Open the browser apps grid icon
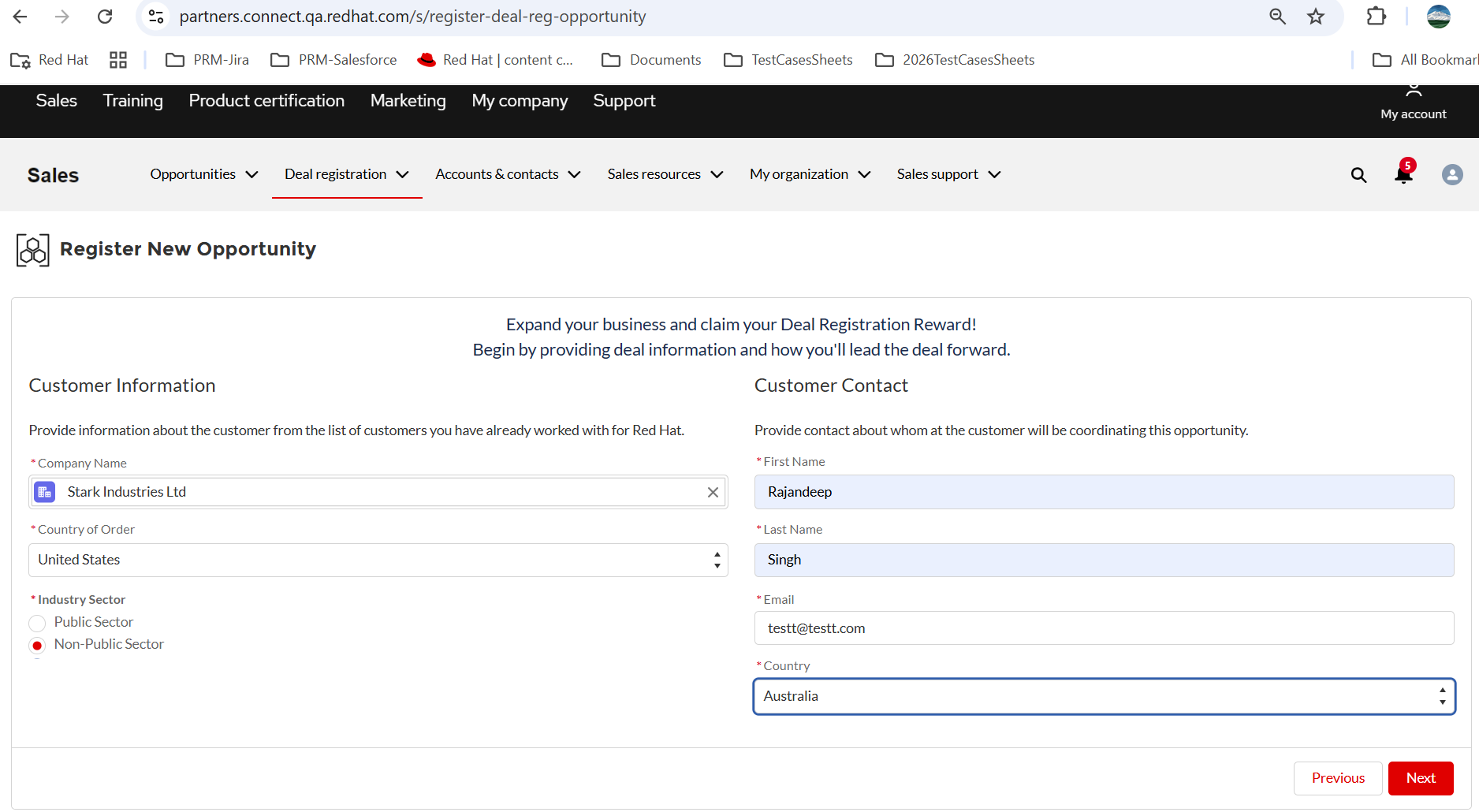Viewport: 1479px width, 812px height. 118,60
